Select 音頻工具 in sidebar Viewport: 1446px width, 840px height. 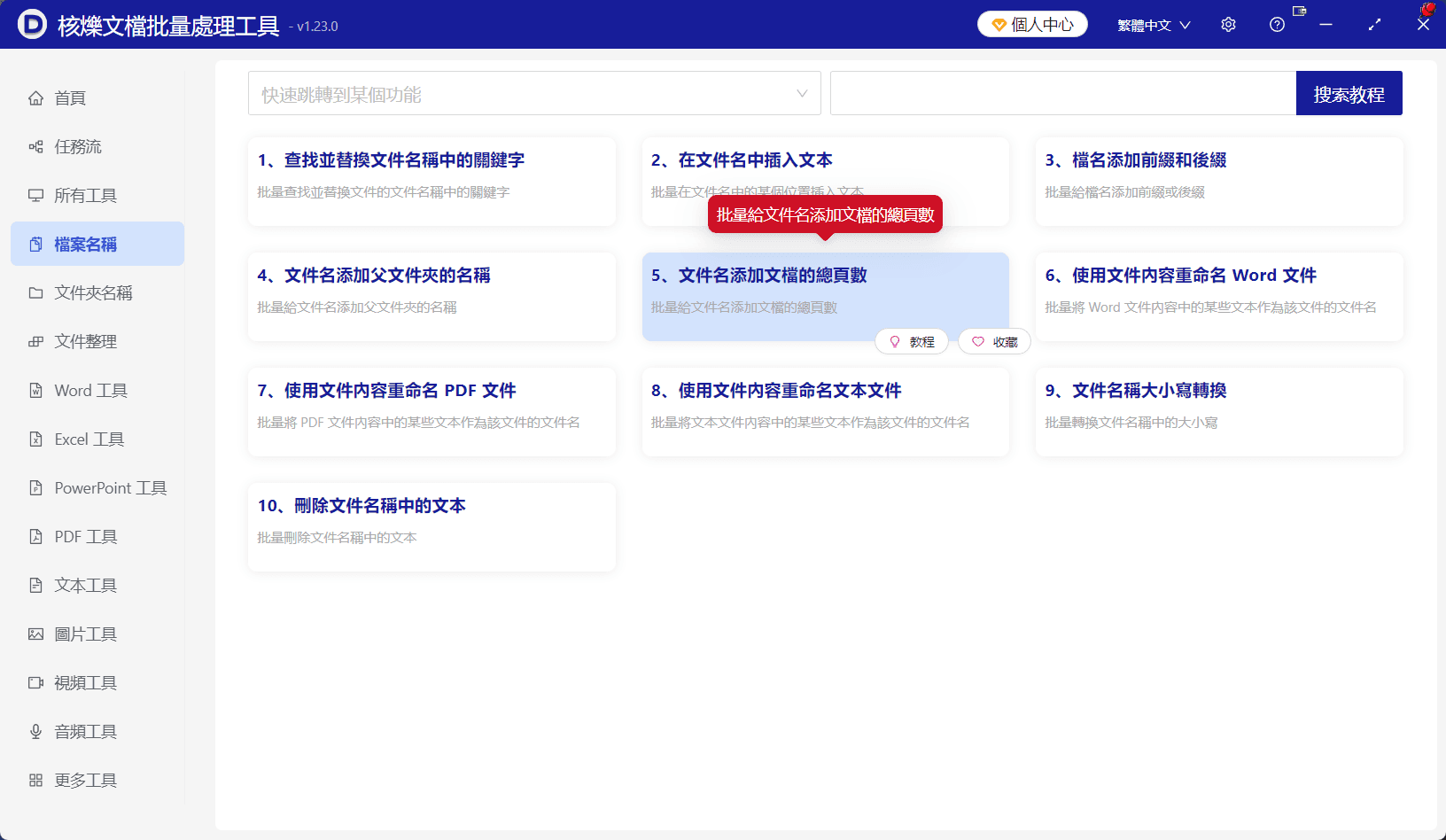pos(97,732)
